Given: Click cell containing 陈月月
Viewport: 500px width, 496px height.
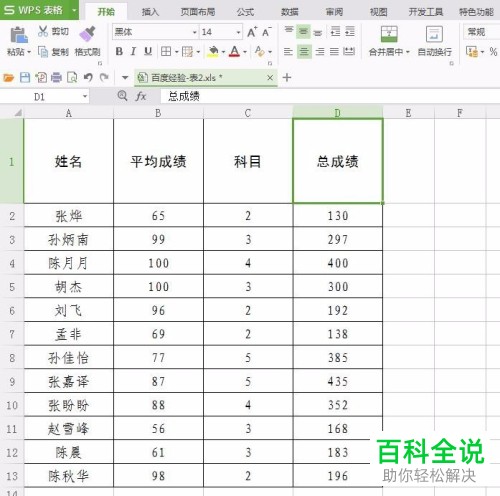Looking at the screenshot, I should pos(68,263).
